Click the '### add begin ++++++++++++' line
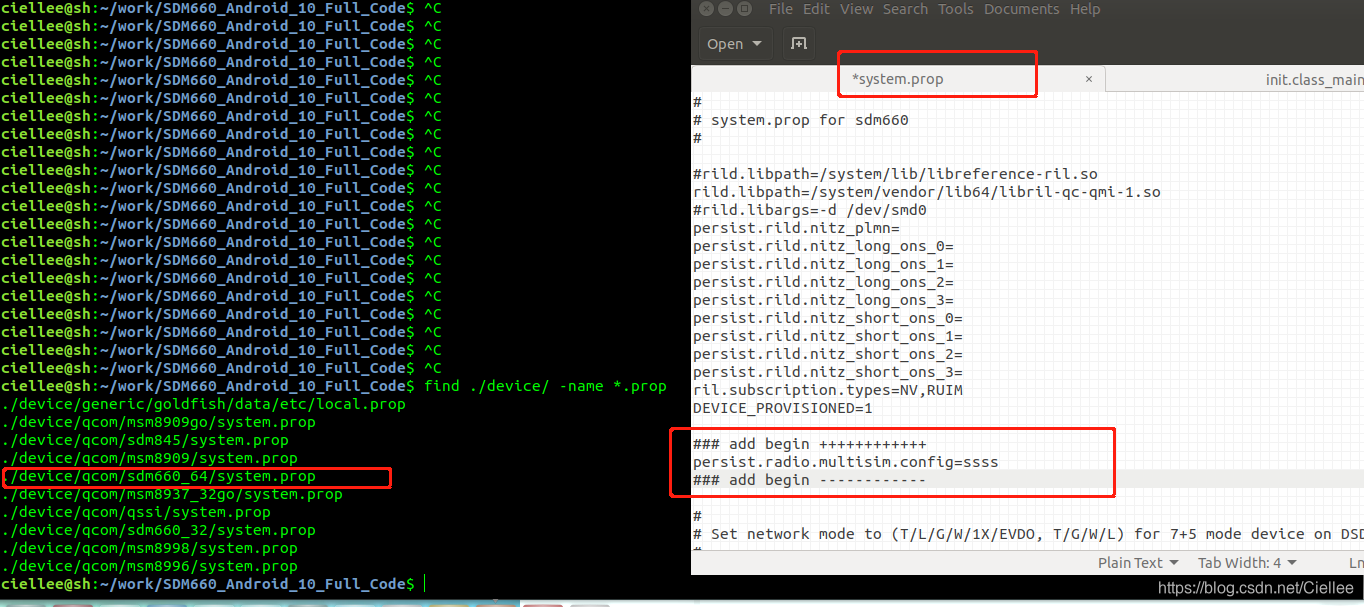1364x607 pixels. (810, 444)
